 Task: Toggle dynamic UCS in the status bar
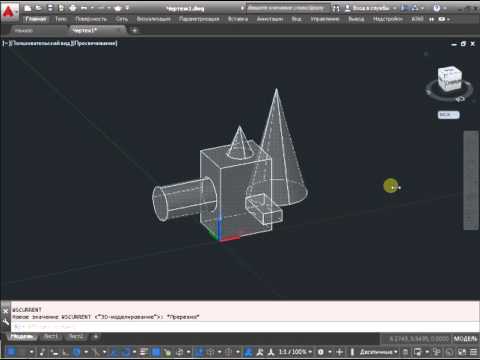click(200, 352)
